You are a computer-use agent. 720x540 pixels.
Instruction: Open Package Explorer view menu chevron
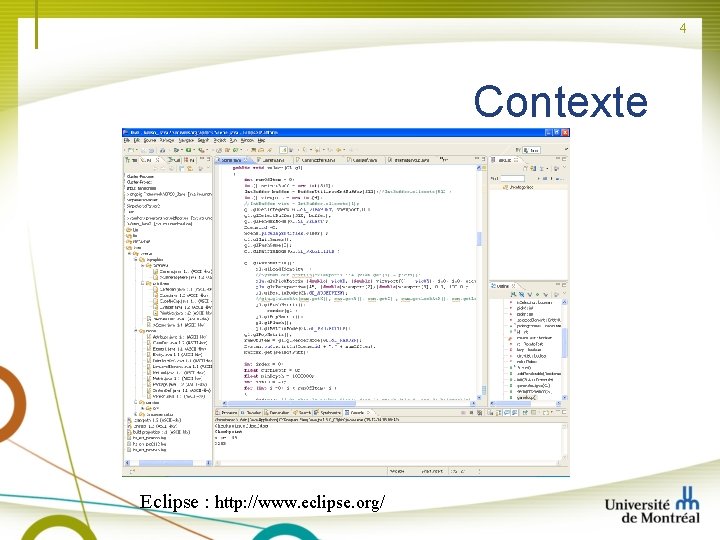(208, 167)
